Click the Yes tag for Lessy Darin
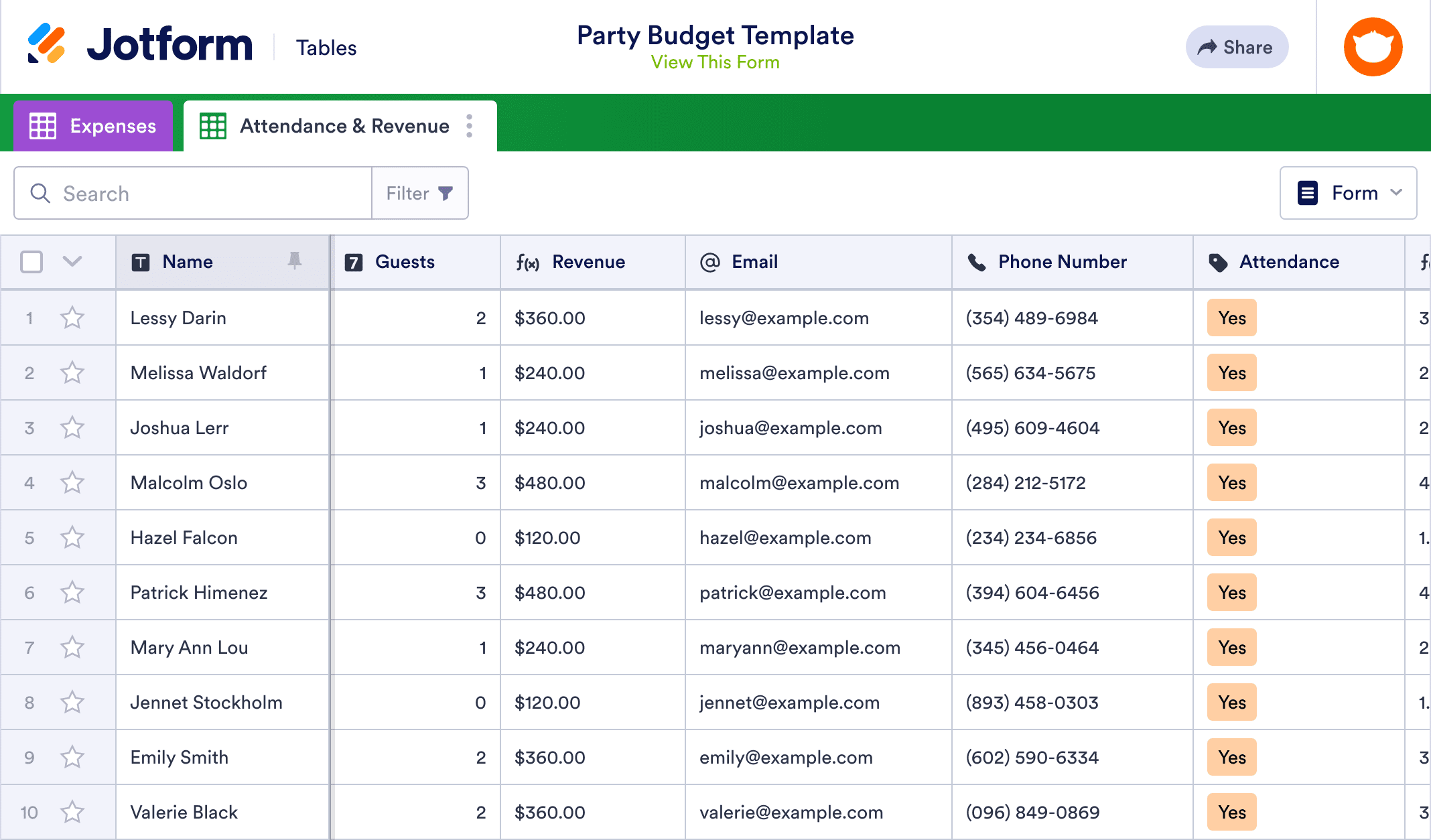This screenshot has width=1431, height=840. tap(1232, 318)
